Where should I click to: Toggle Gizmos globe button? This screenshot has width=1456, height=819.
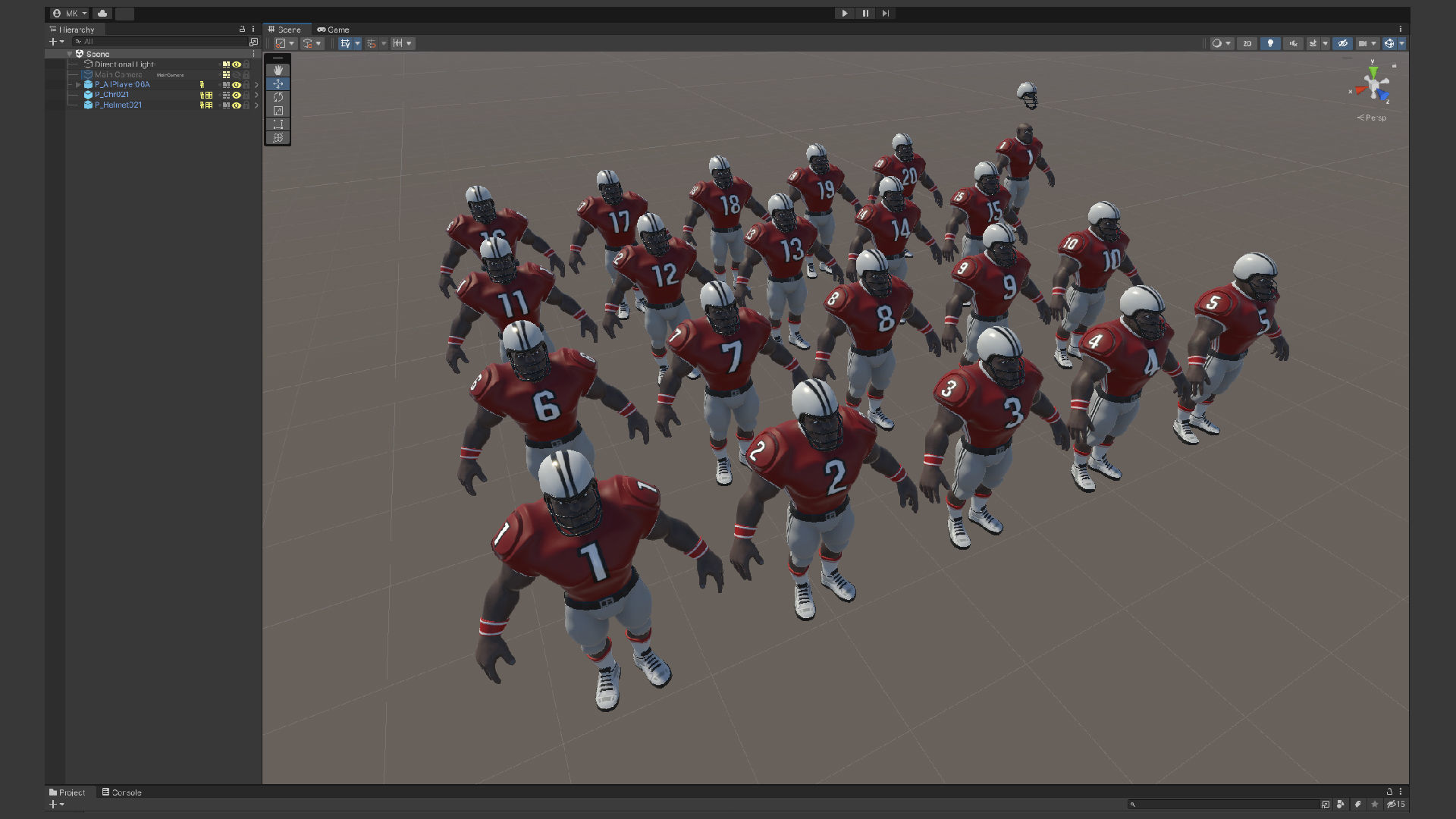click(x=1389, y=43)
